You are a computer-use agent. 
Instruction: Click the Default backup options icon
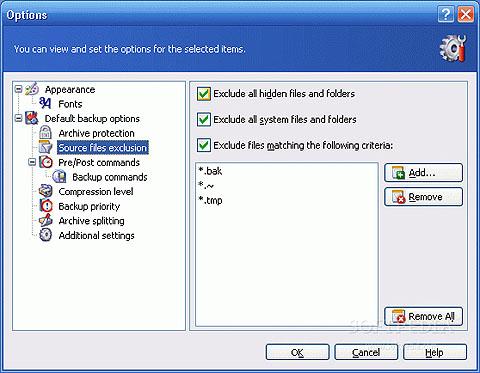[32, 118]
